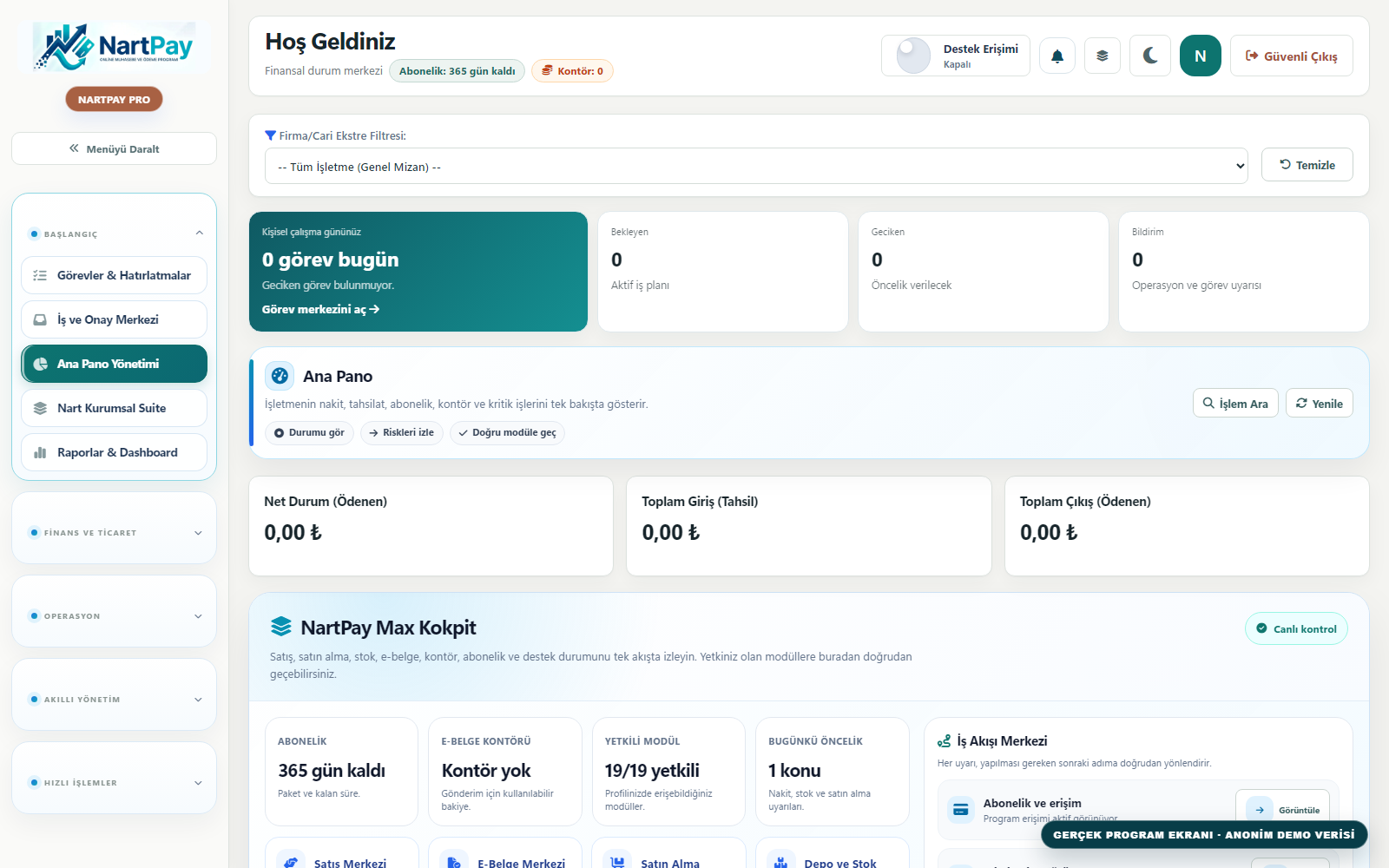This screenshot has height=868, width=1389.
Task: Click the Ana Pano Yönetimi pie icon
Action: pos(40,364)
